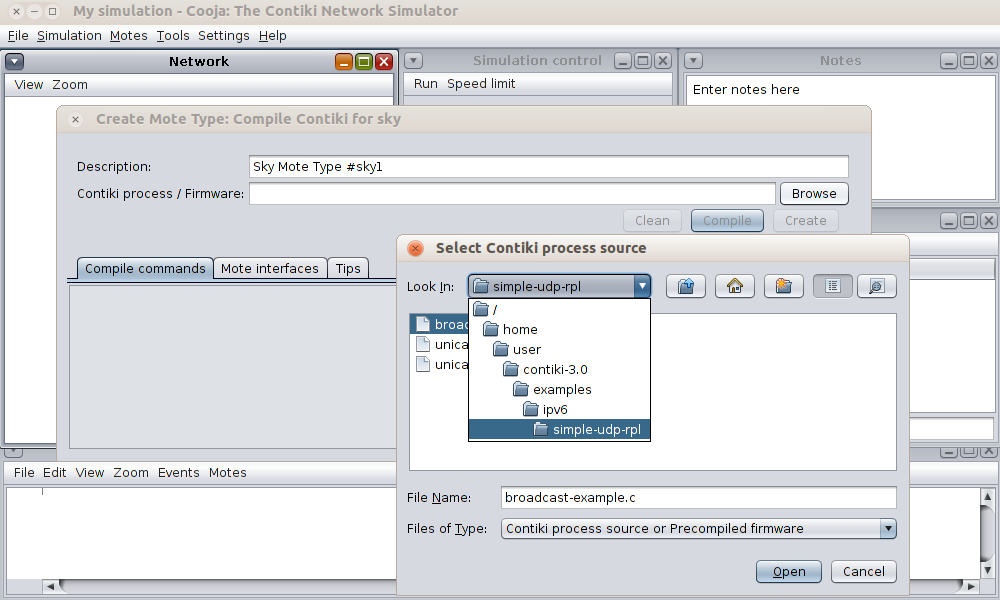Go up one folder level in file chooser
Image resolution: width=1000 pixels, height=600 pixels.
coord(686,286)
